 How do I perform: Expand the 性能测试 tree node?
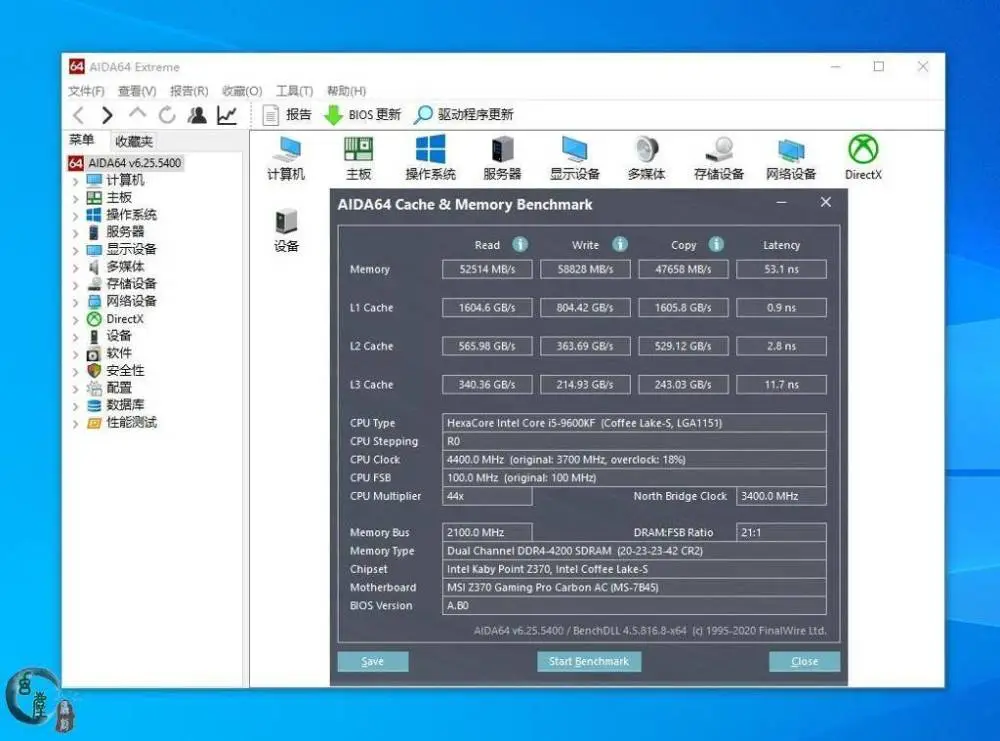75,423
